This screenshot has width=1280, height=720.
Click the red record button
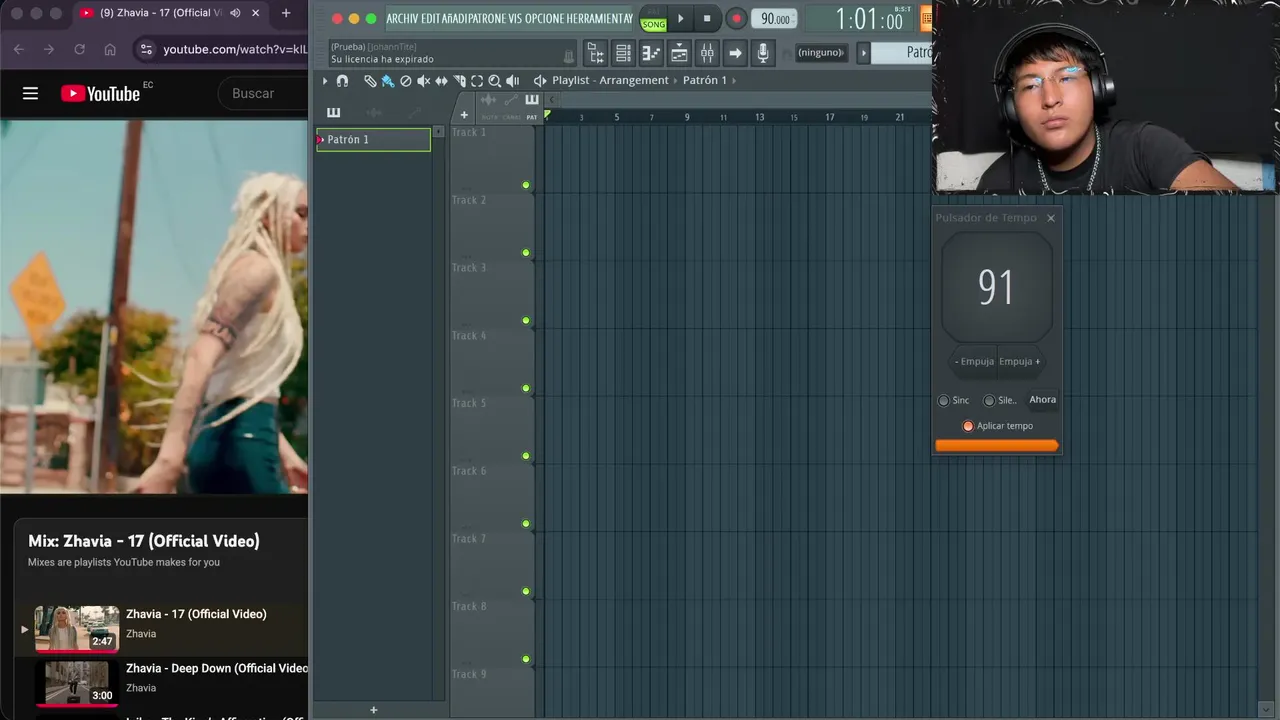736,19
